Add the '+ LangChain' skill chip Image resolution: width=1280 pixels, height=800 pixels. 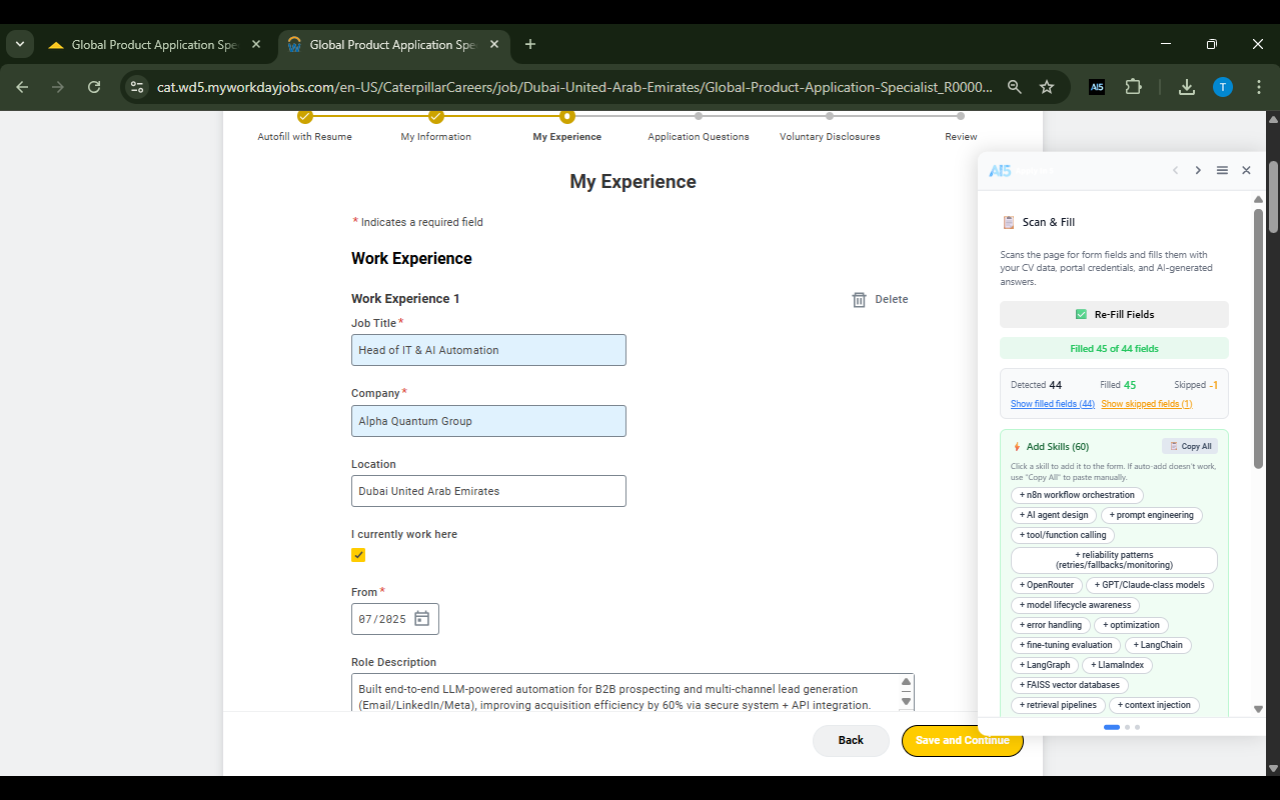(x=1157, y=645)
